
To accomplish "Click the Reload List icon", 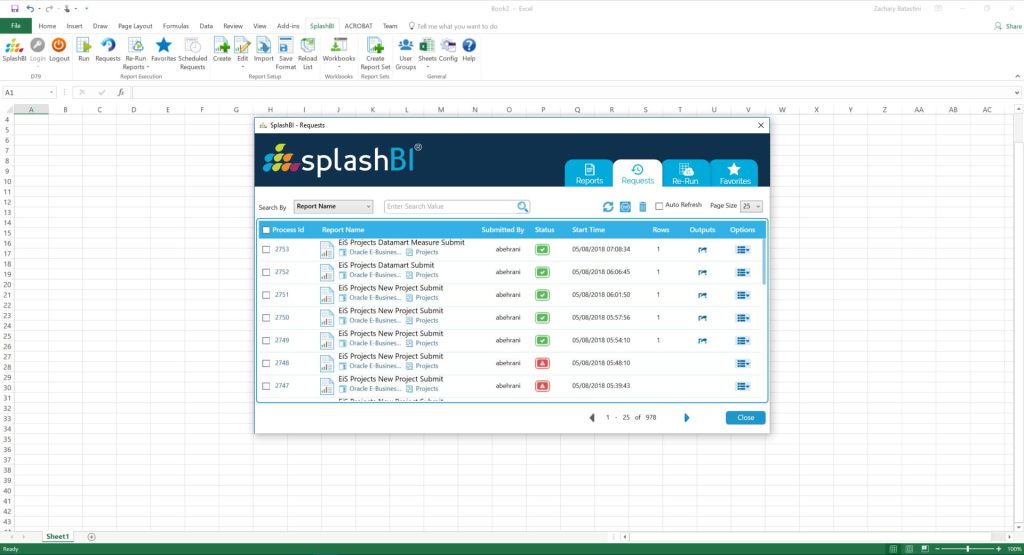I will pos(308,45).
